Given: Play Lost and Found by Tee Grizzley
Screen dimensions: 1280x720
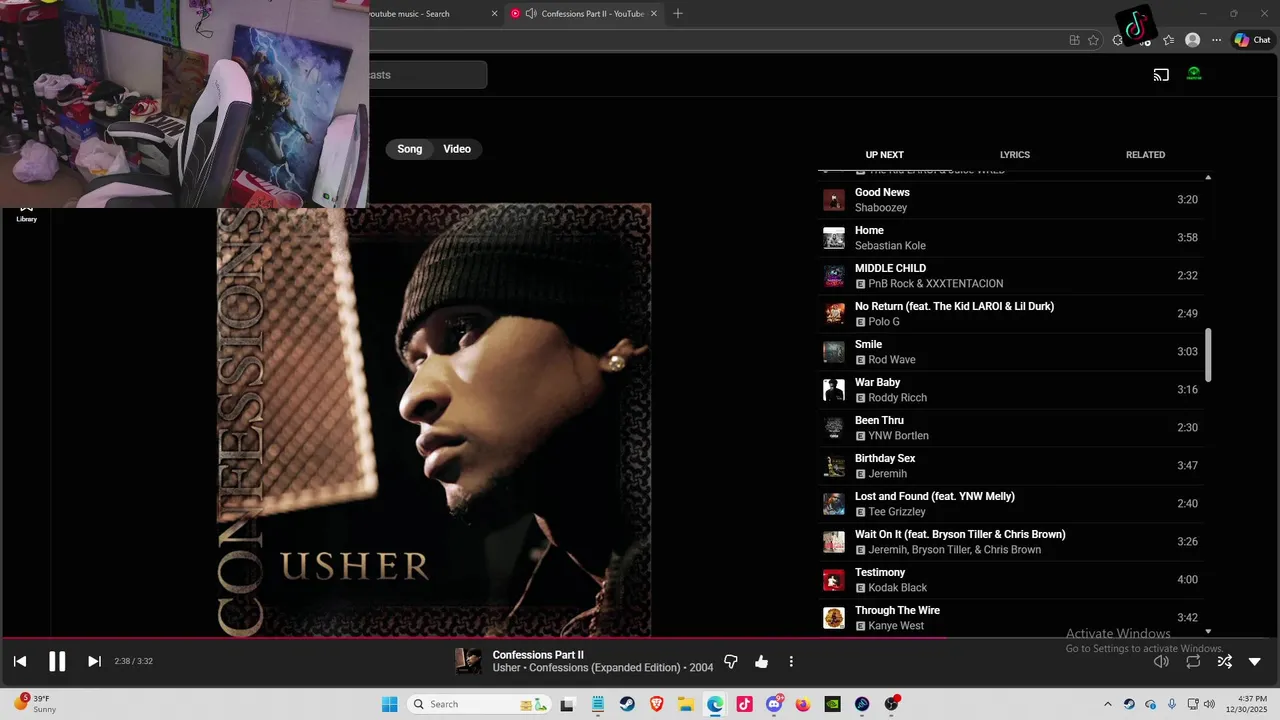Looking at the screenshot, I should 1012,504.
